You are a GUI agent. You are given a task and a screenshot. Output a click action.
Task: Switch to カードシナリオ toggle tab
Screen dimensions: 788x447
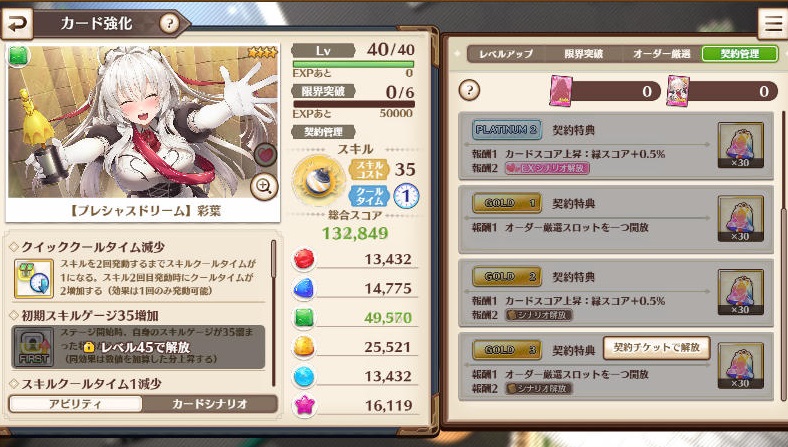pyautogui.click(x=210, y=404)
